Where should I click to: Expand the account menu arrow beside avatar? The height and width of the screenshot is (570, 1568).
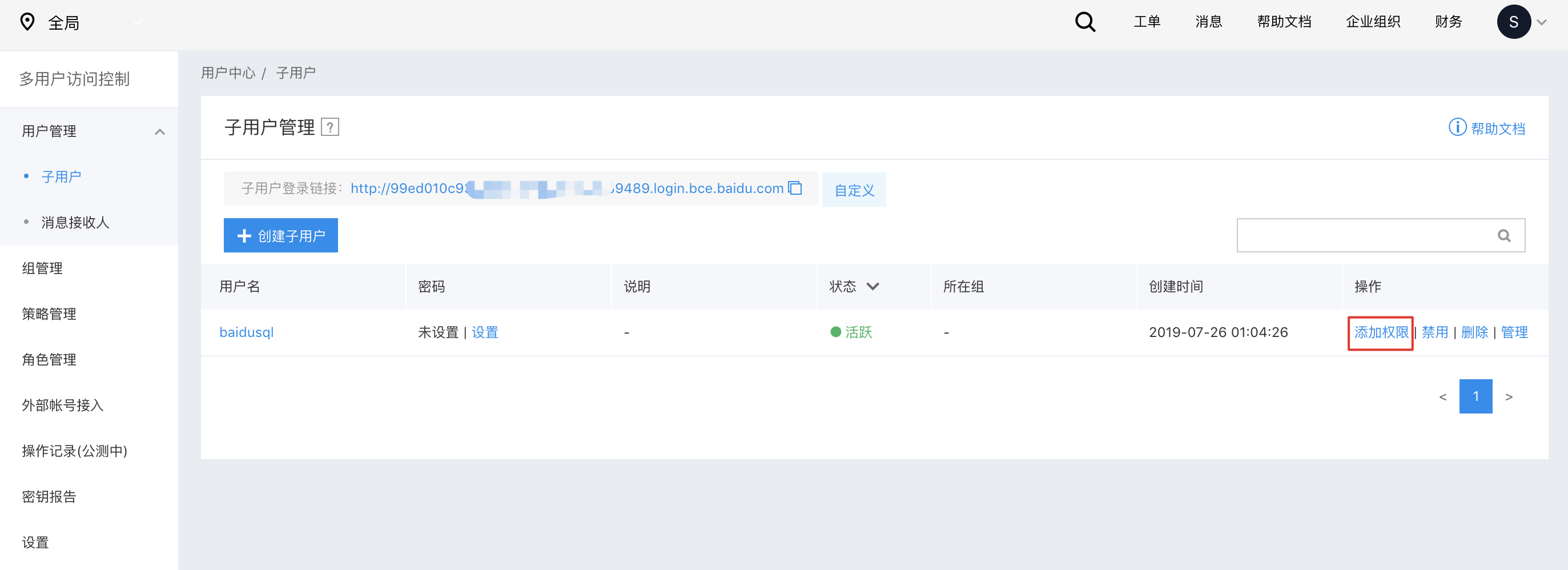pyautogui.click(x=1542, y=22)
